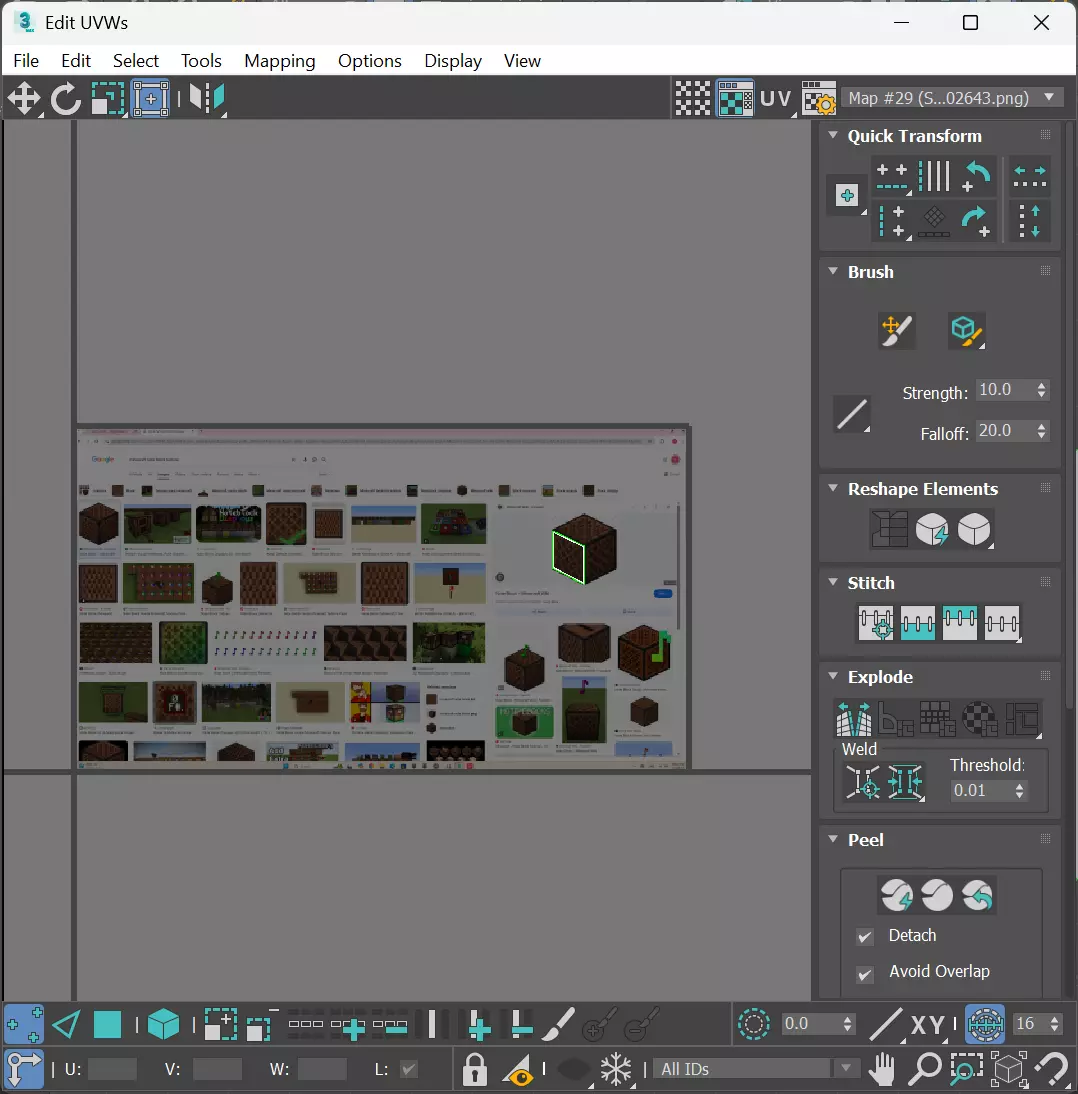Open the texture display settings icon
Image resolution: width=1078 pixels, height=1094 pixels.
tap(818, 98)
